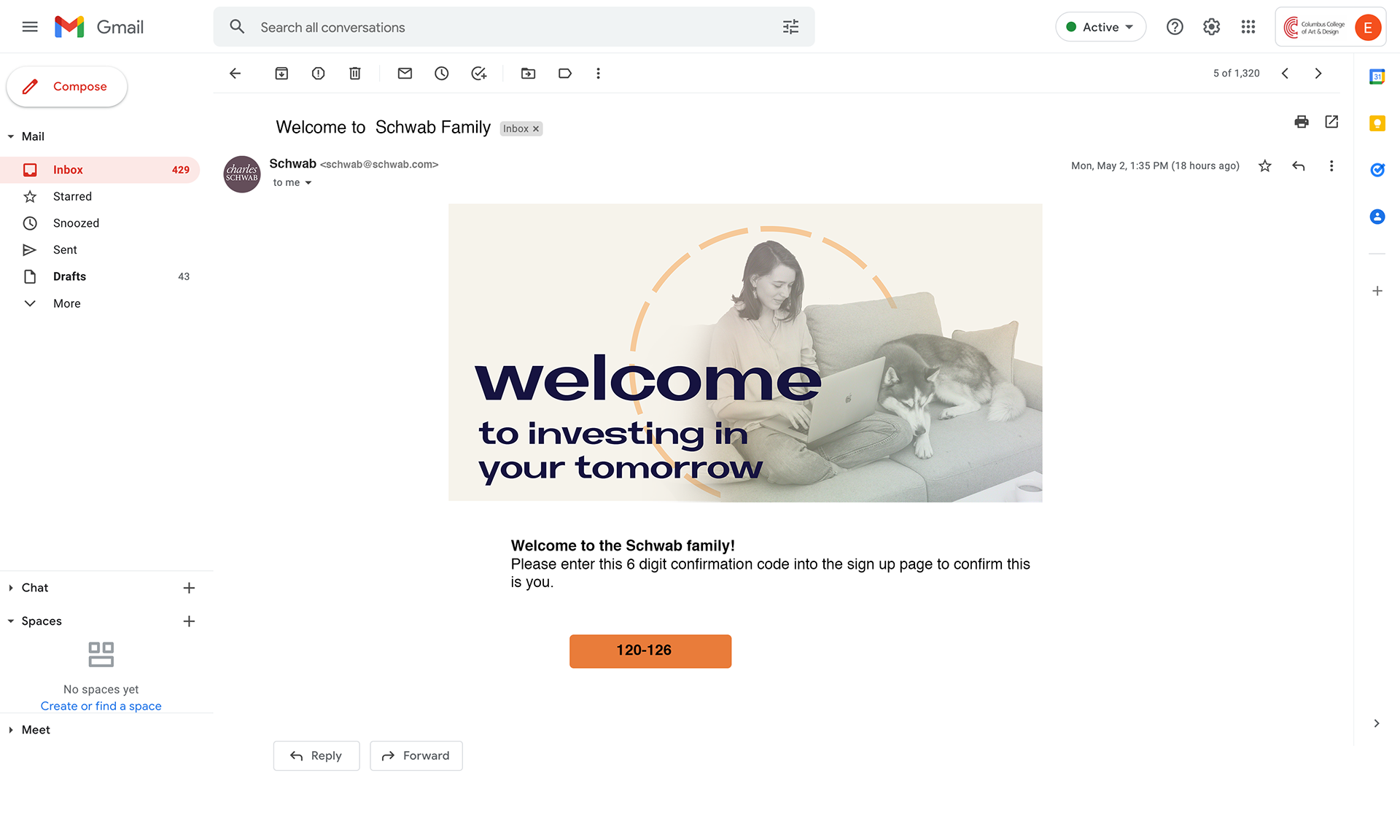Open the account profile avatar E
The height and width of the screenshot is (840, 1400).
(1368, 28)
